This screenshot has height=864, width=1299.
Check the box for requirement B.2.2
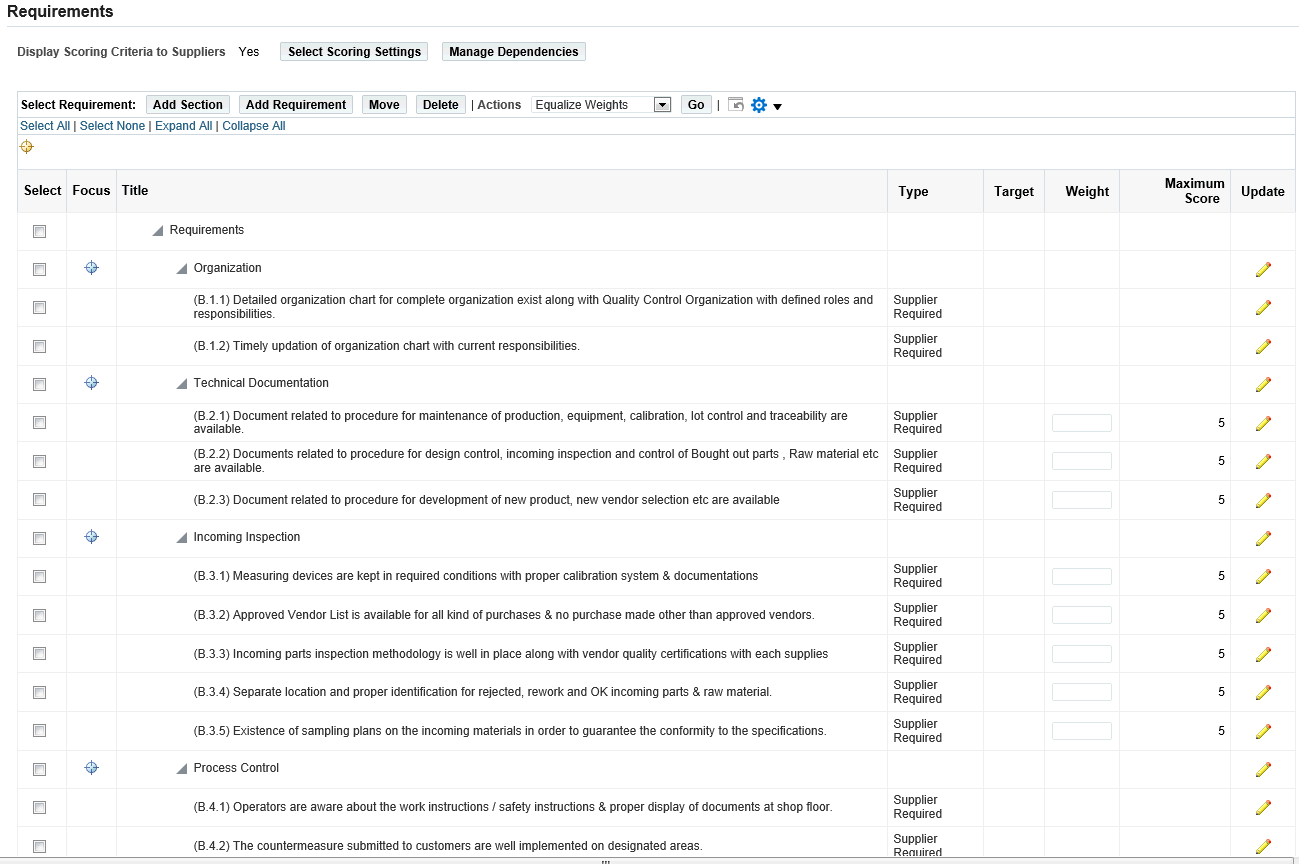[39, 461]
